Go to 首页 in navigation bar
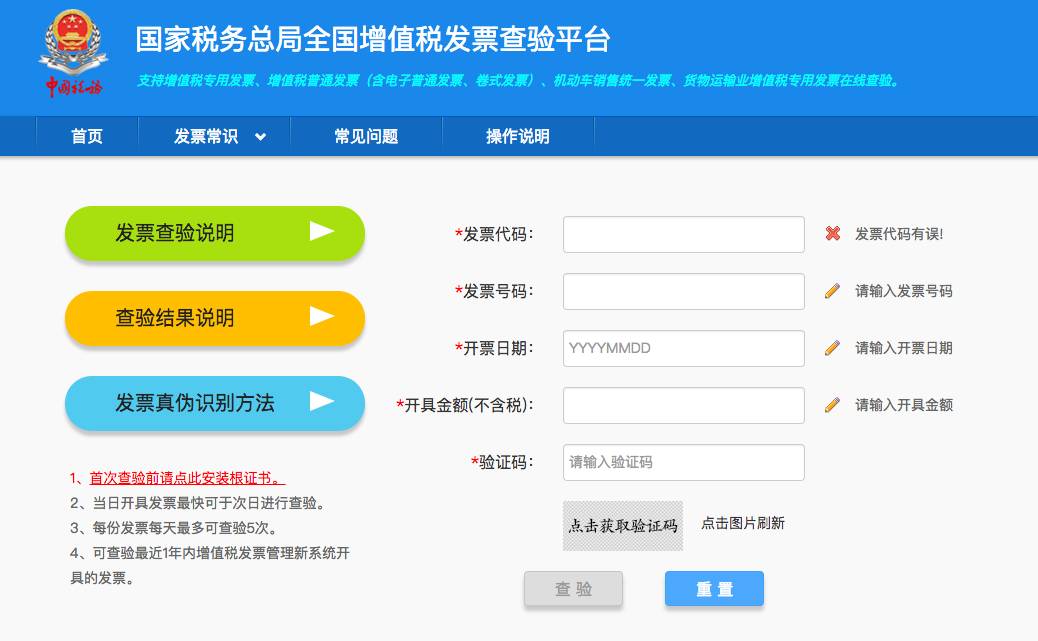 click(87, 136)
